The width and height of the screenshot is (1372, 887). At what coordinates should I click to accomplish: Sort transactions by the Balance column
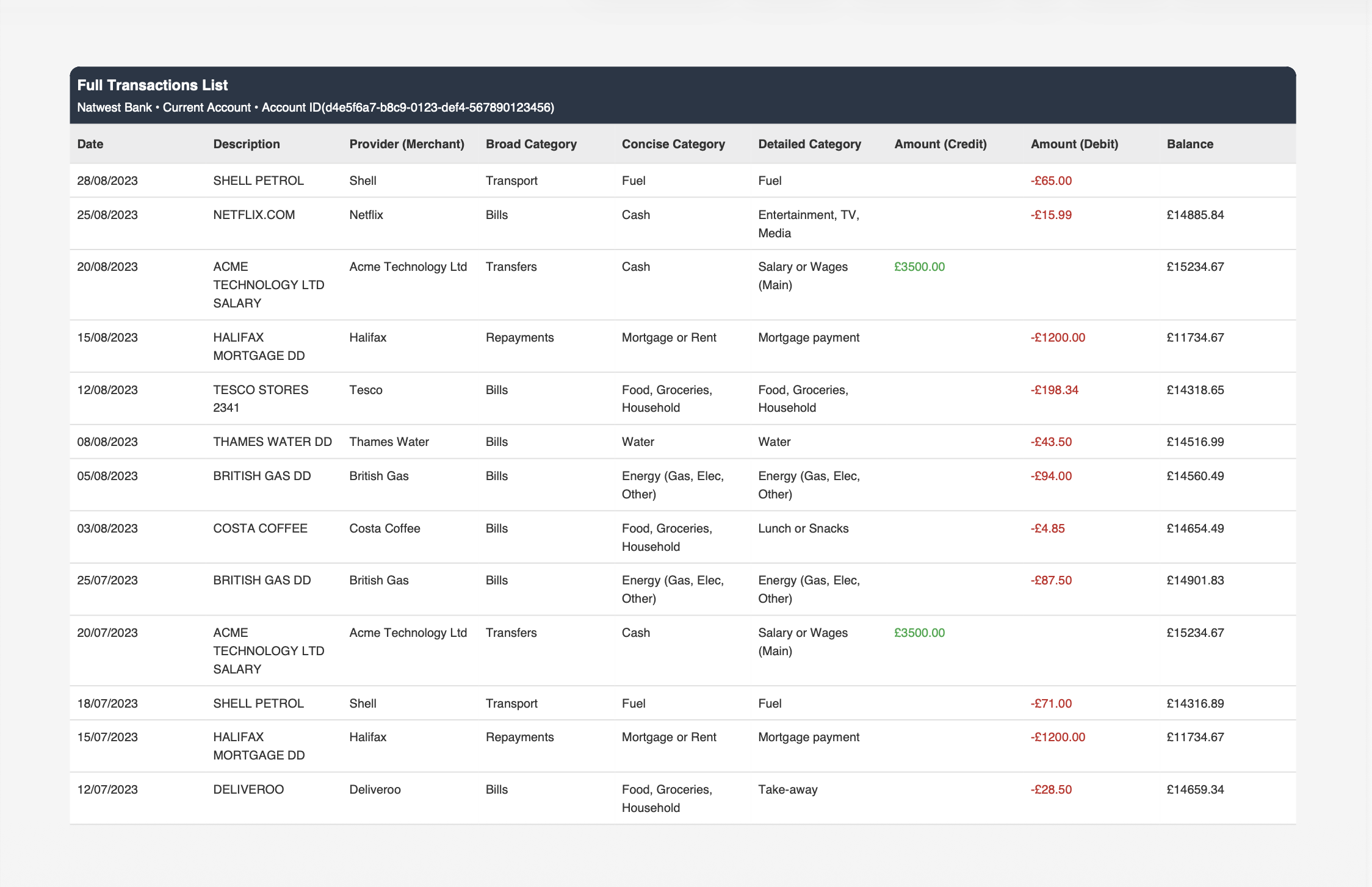point(1190,144)
